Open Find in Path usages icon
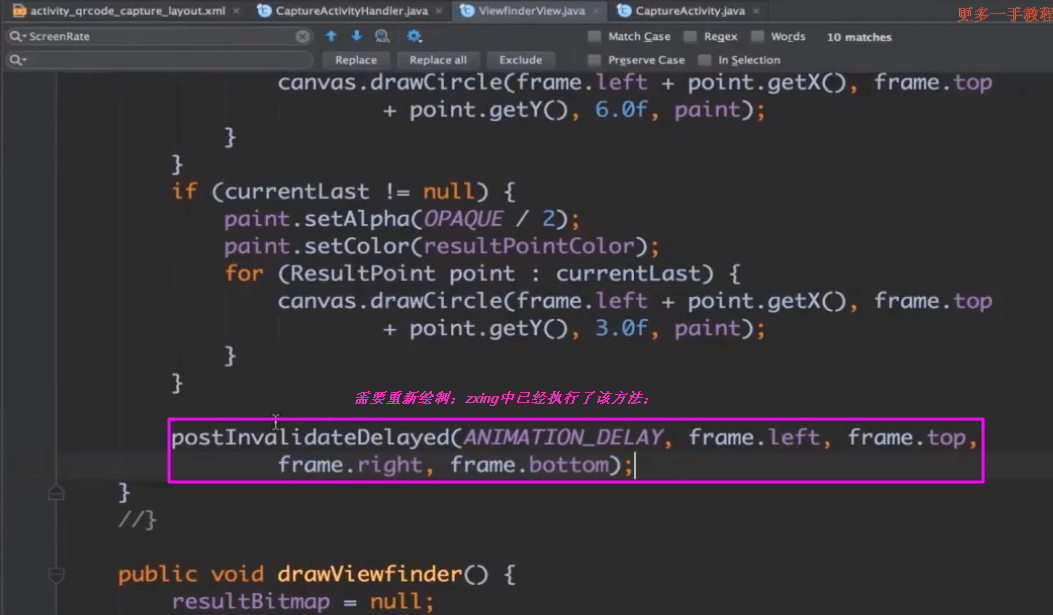Viewport: 1053px width, 615px height. pyautogui.click(x=382, y=36)
